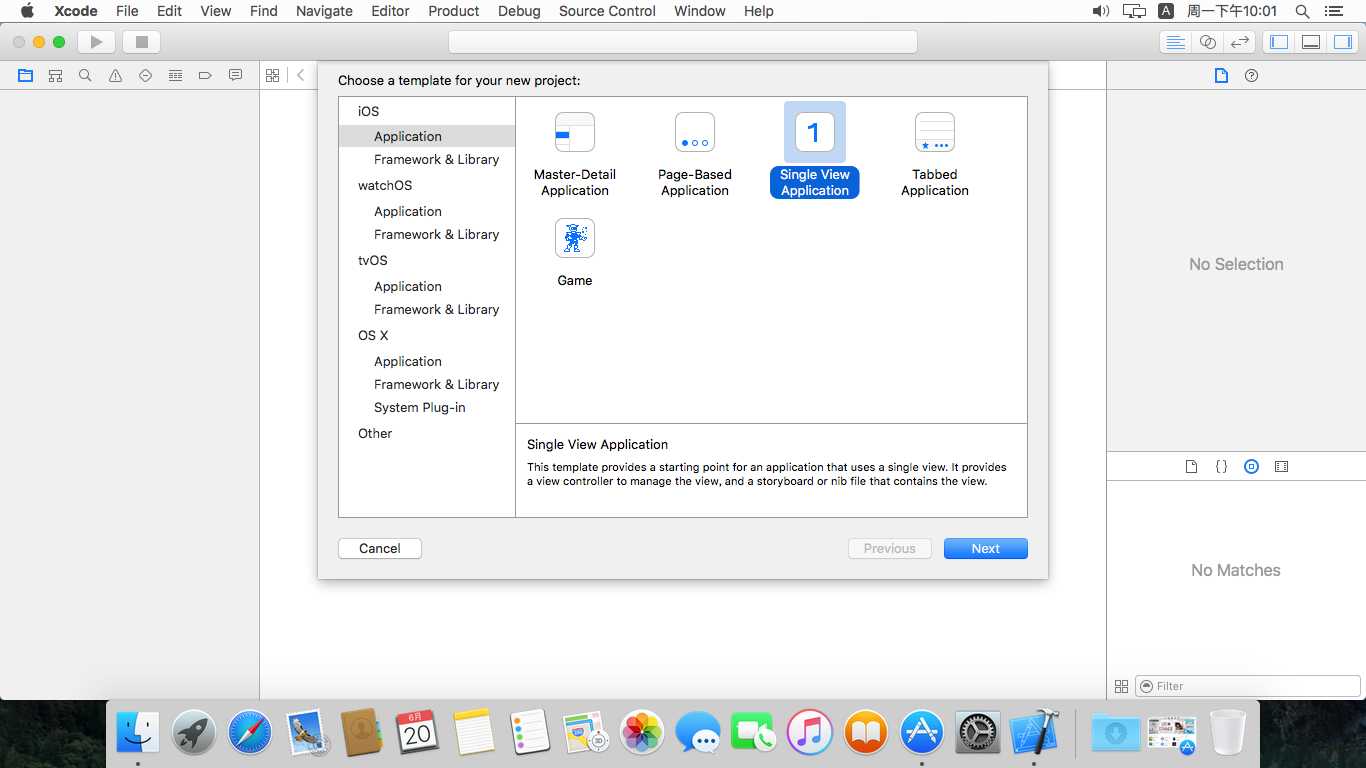Switch library to icon grid view
The height and width of the screenshot is (768, 1366).
[1121, 686]
